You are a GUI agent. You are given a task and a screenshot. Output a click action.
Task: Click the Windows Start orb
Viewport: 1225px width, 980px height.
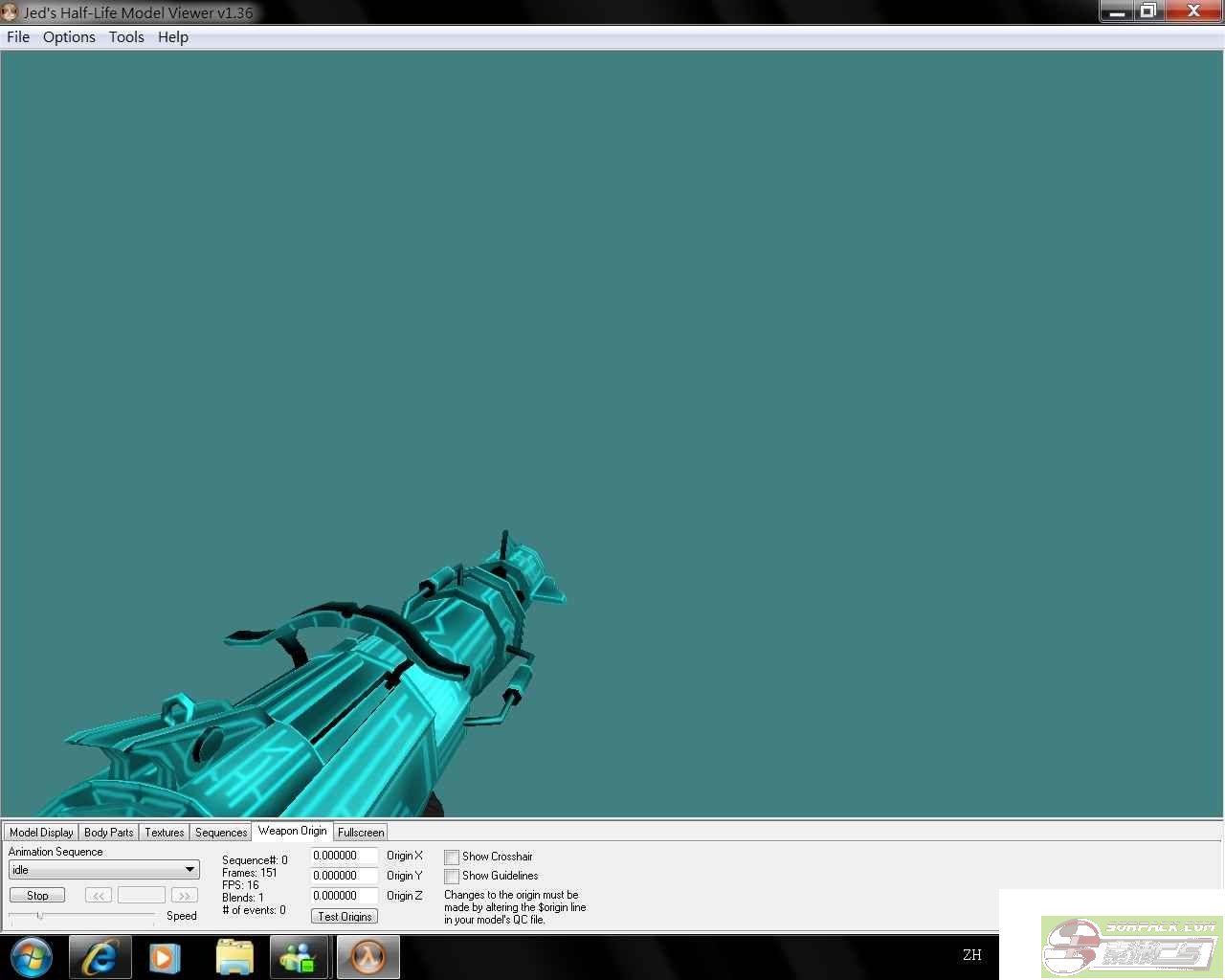pyautogui.click(x=32, y=957)
